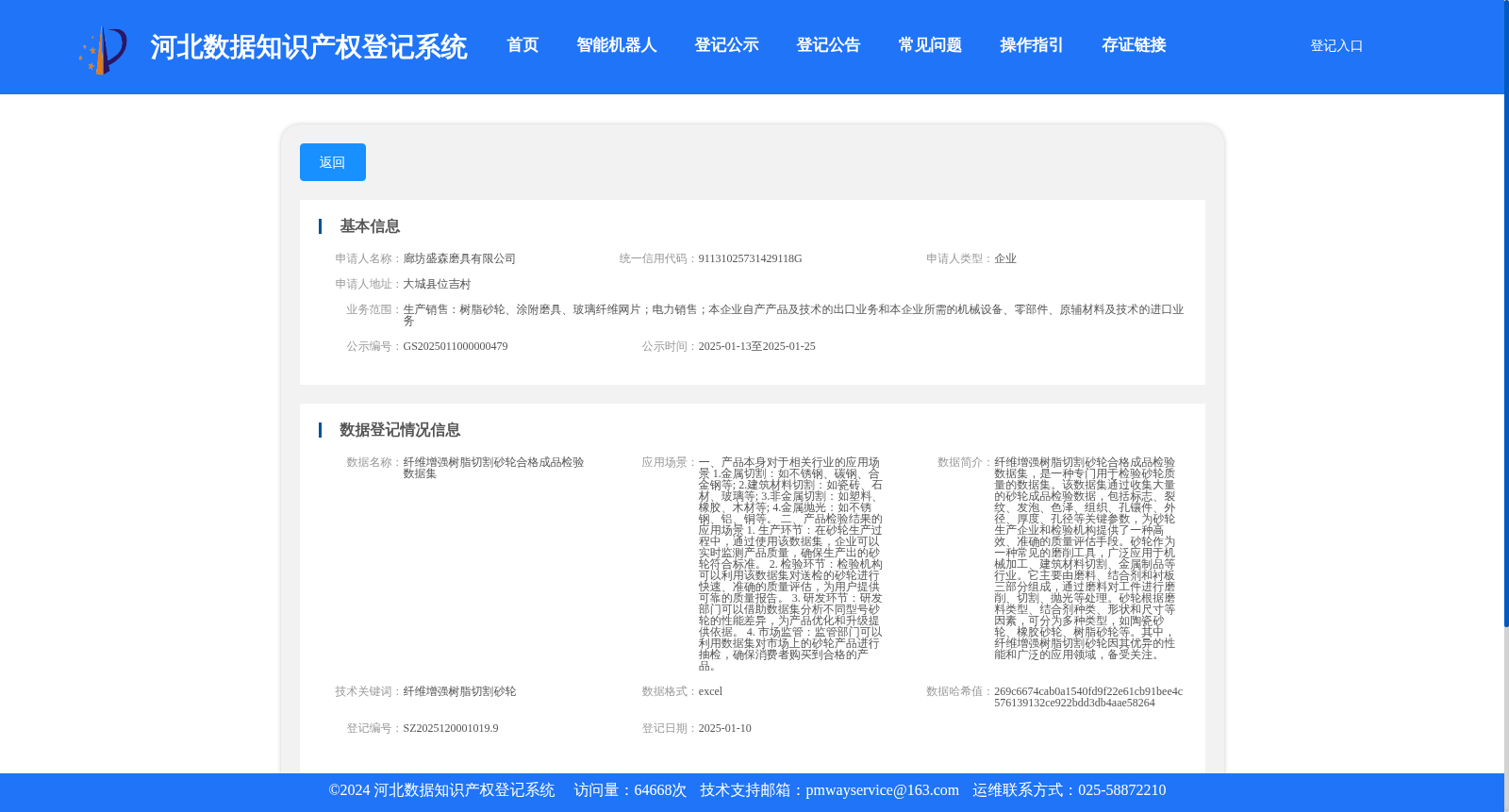1509x812 pixels.
Task: Select applicant type value 企业
Action: point(1005,258)
